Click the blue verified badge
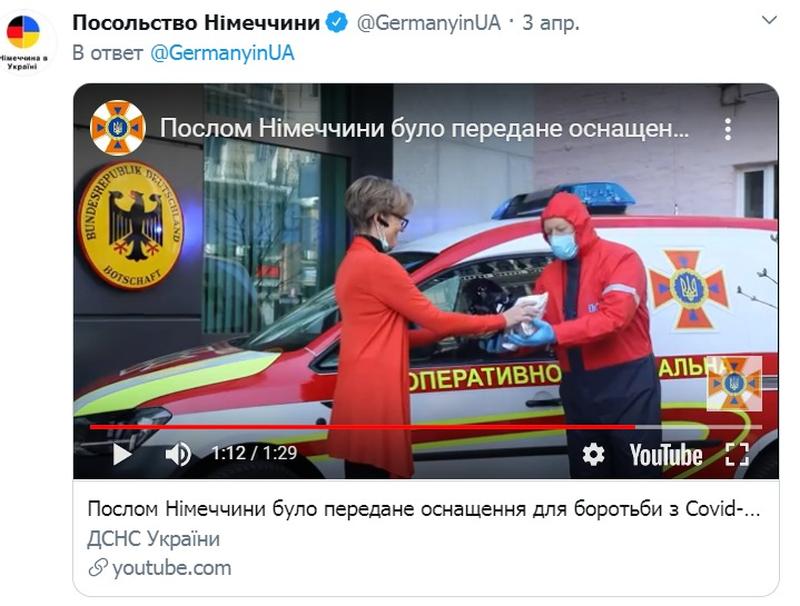 (337, 23)
